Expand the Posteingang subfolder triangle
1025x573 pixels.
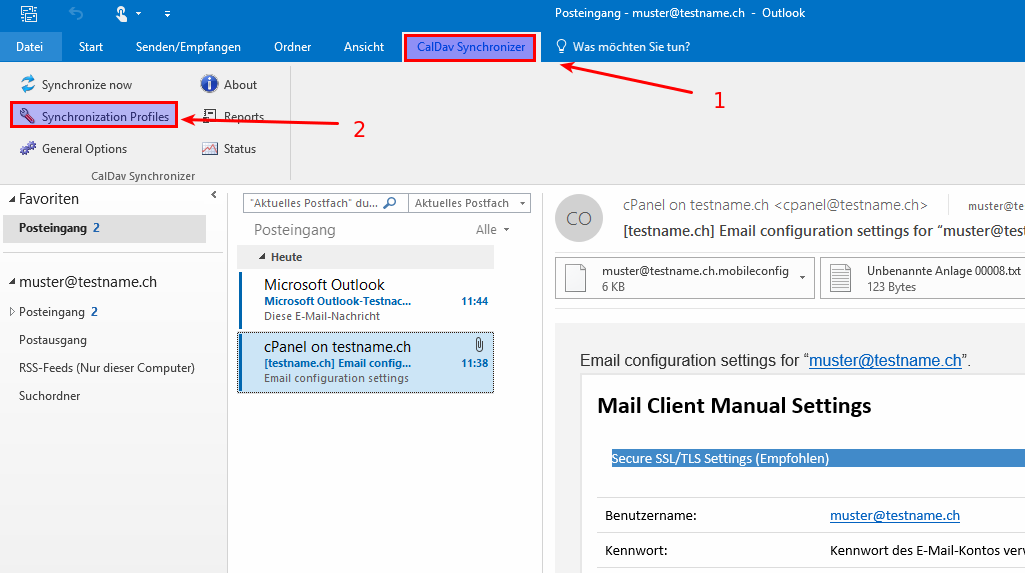pos(12,312)
